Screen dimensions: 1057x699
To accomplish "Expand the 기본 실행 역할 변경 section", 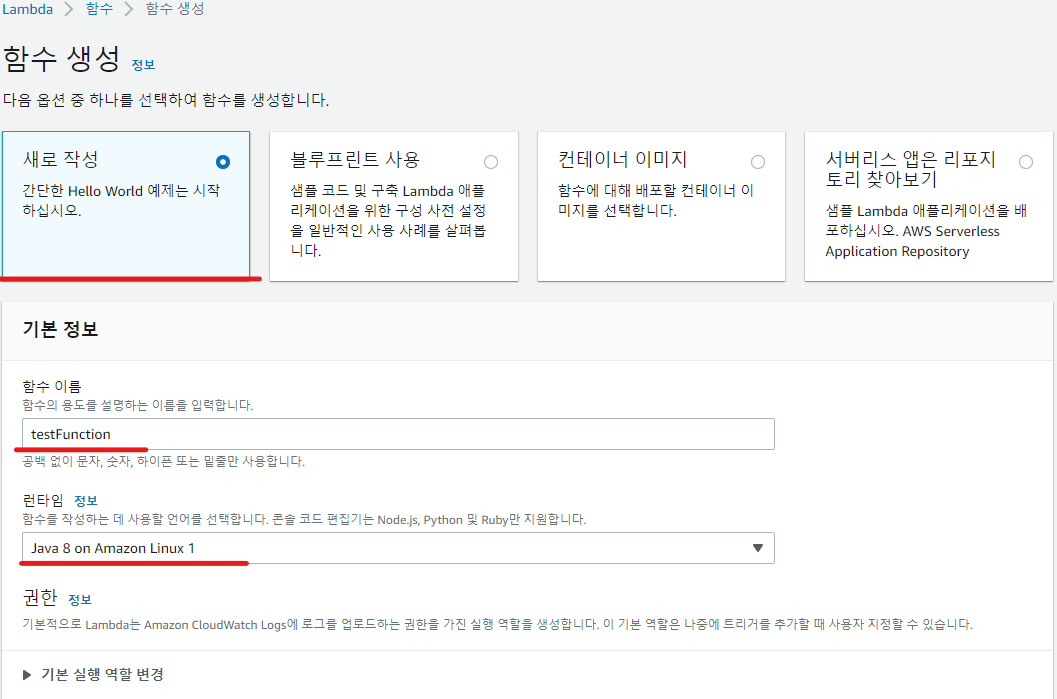I will pos(94,674).
